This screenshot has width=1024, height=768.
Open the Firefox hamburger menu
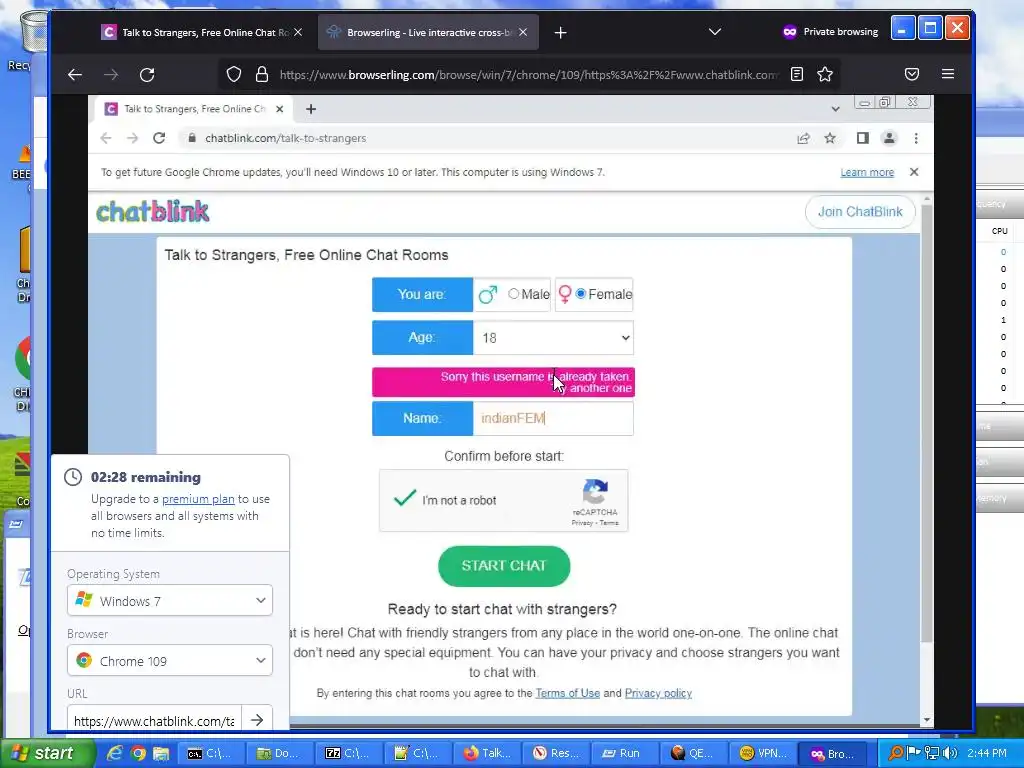(x=948, y=74)
